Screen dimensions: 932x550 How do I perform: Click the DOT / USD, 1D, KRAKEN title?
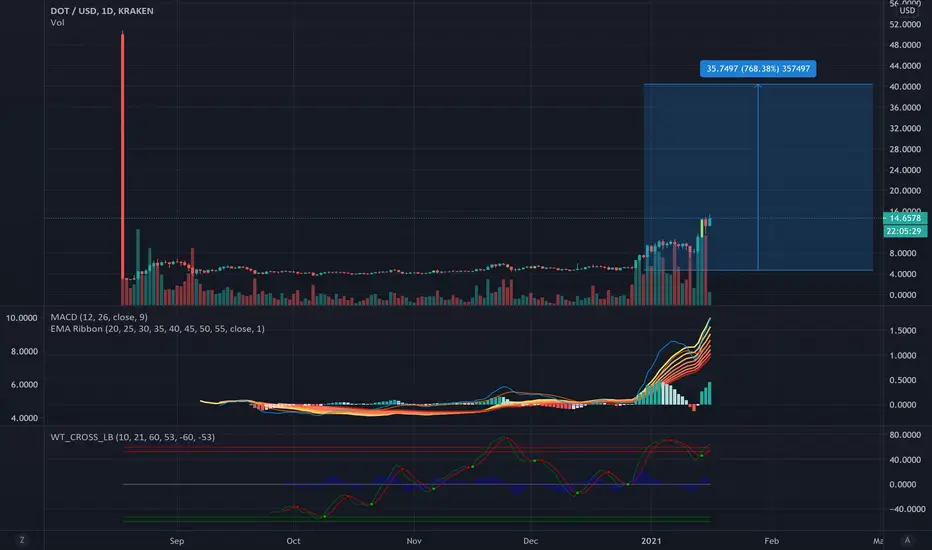[102, 11]
